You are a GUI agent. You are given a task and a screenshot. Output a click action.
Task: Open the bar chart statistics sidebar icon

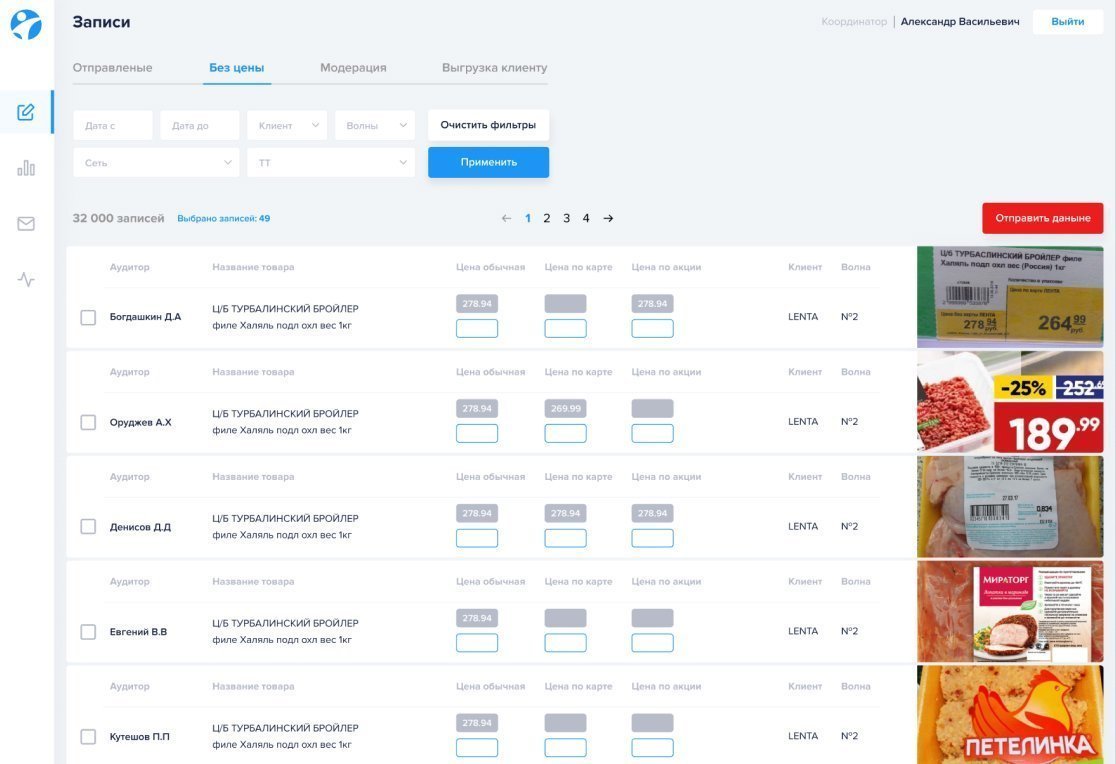click(26, 168)
